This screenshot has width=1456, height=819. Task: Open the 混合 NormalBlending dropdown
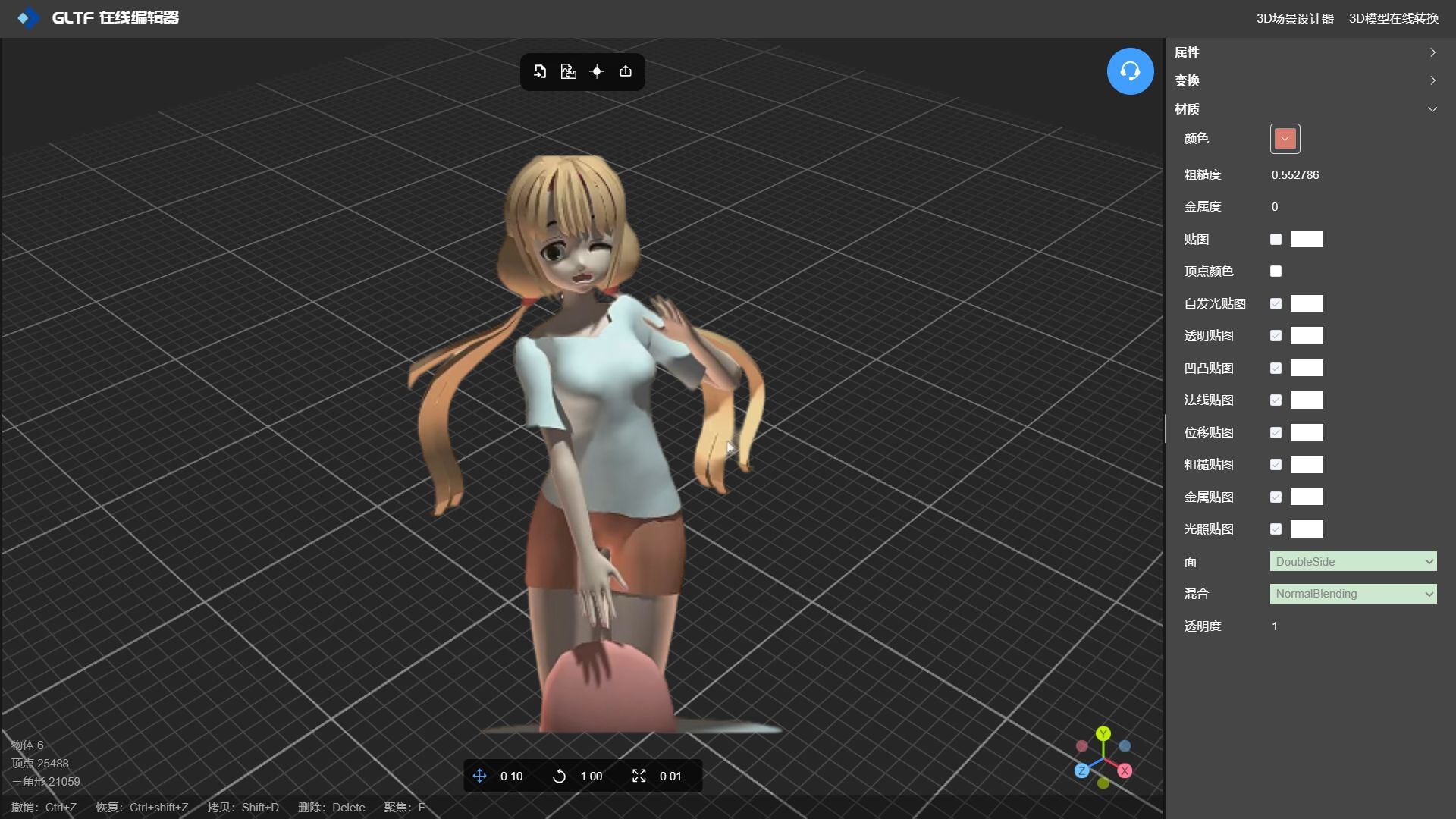point(1353,594)
